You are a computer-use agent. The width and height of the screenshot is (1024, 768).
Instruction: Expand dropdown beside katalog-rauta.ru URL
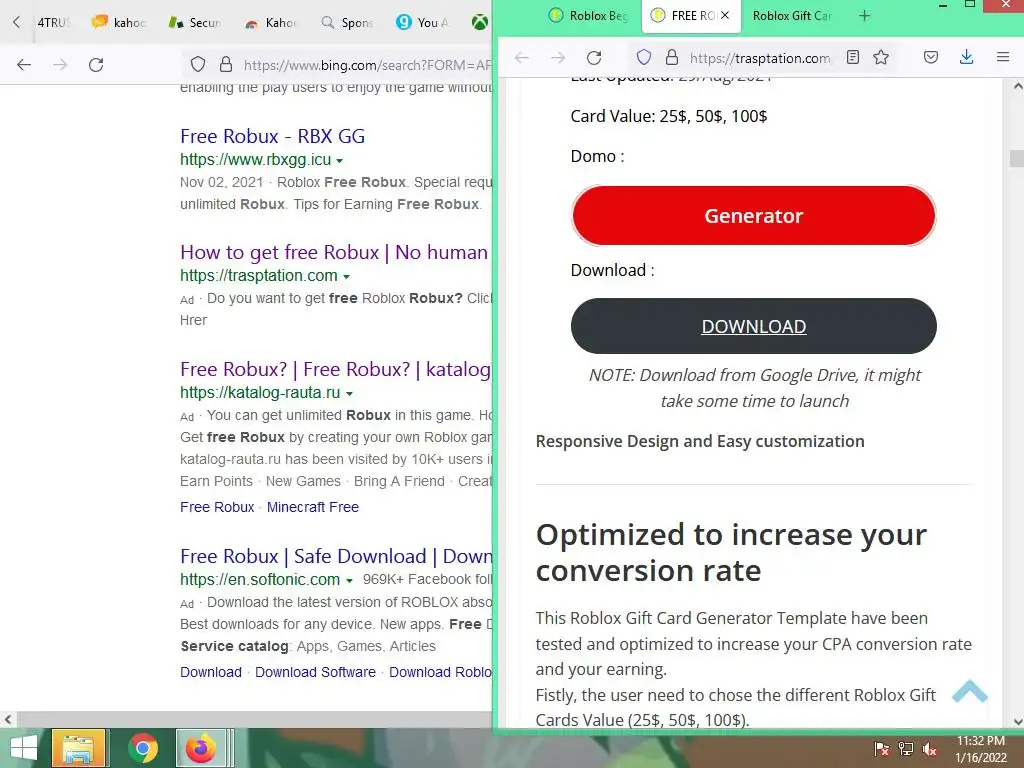[349, 394]
